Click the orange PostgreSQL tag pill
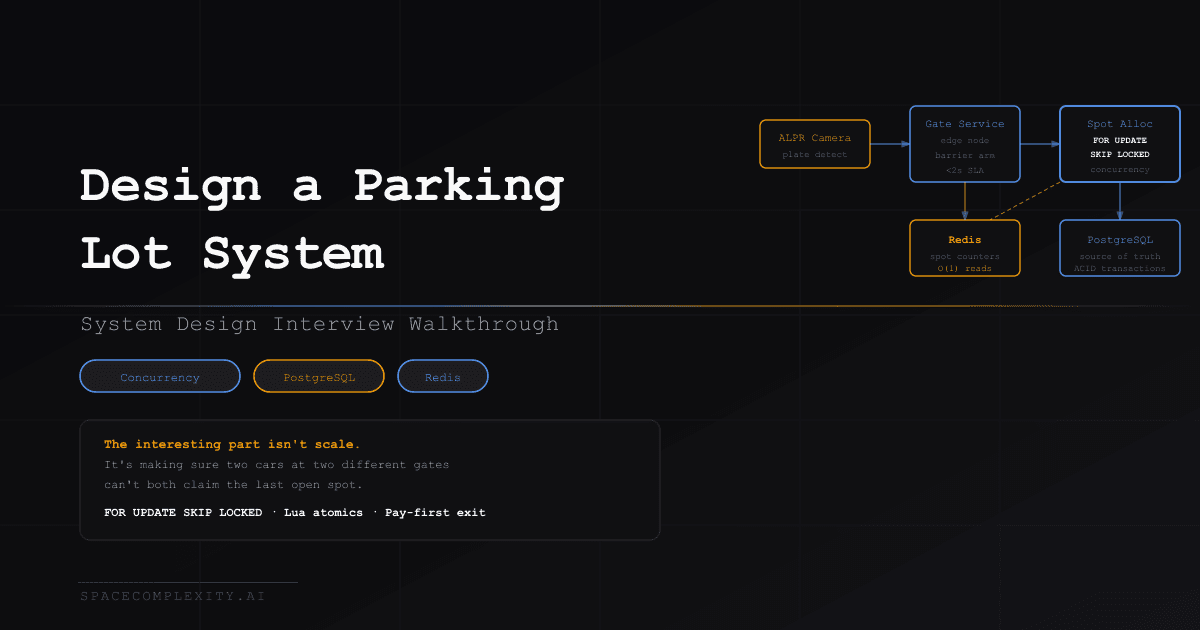 click(319, 377)
